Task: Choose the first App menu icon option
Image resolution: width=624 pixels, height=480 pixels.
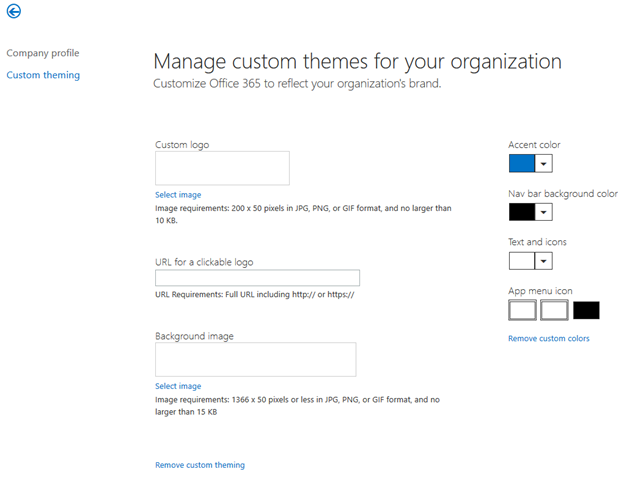Action: [522, 310]
